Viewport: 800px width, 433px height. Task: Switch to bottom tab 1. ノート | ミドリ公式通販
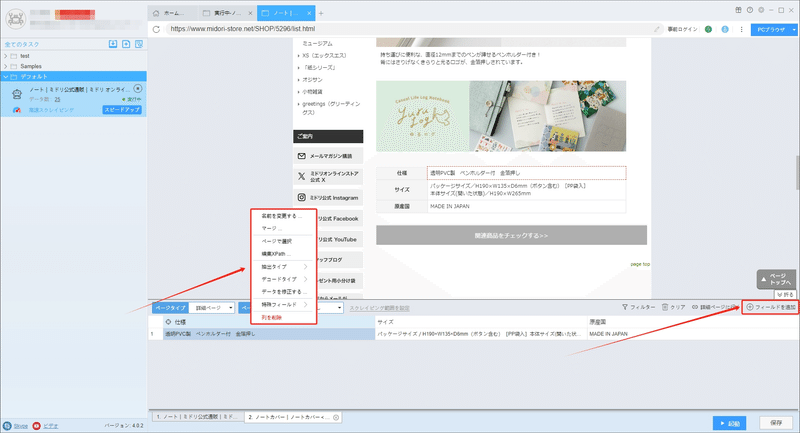click(196, 417)
